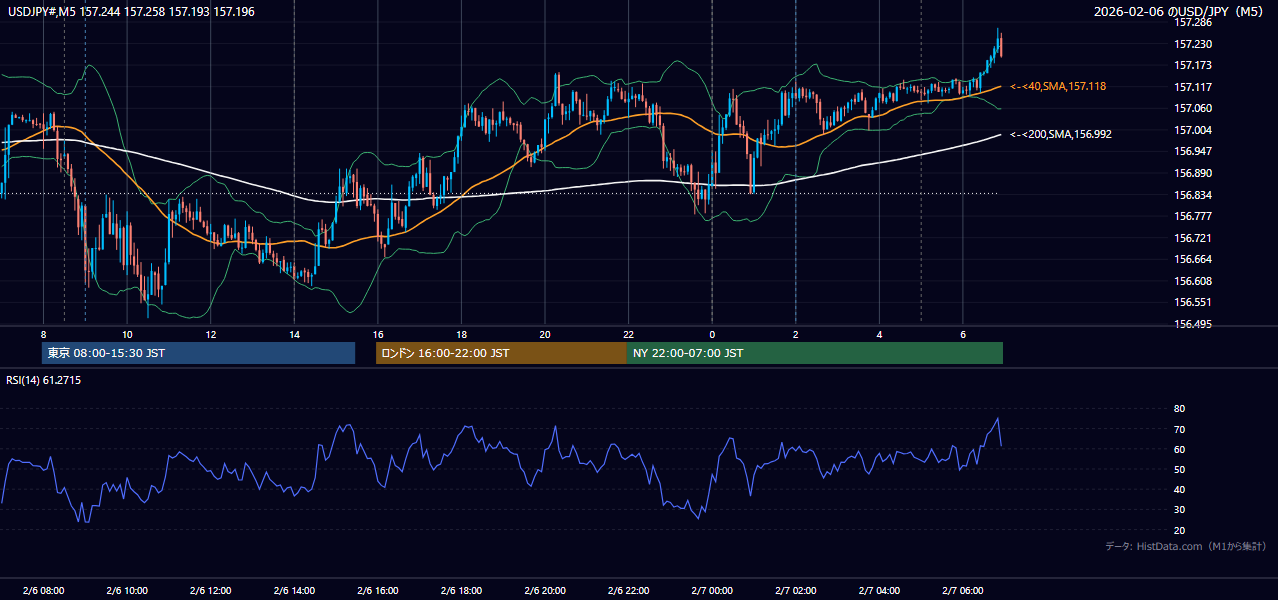Viewport: 1278px width, 600px height.
Task: Click the RSI(14) 61.2715 indicator label
Action: pyautogui.click(x=44, y=380)
